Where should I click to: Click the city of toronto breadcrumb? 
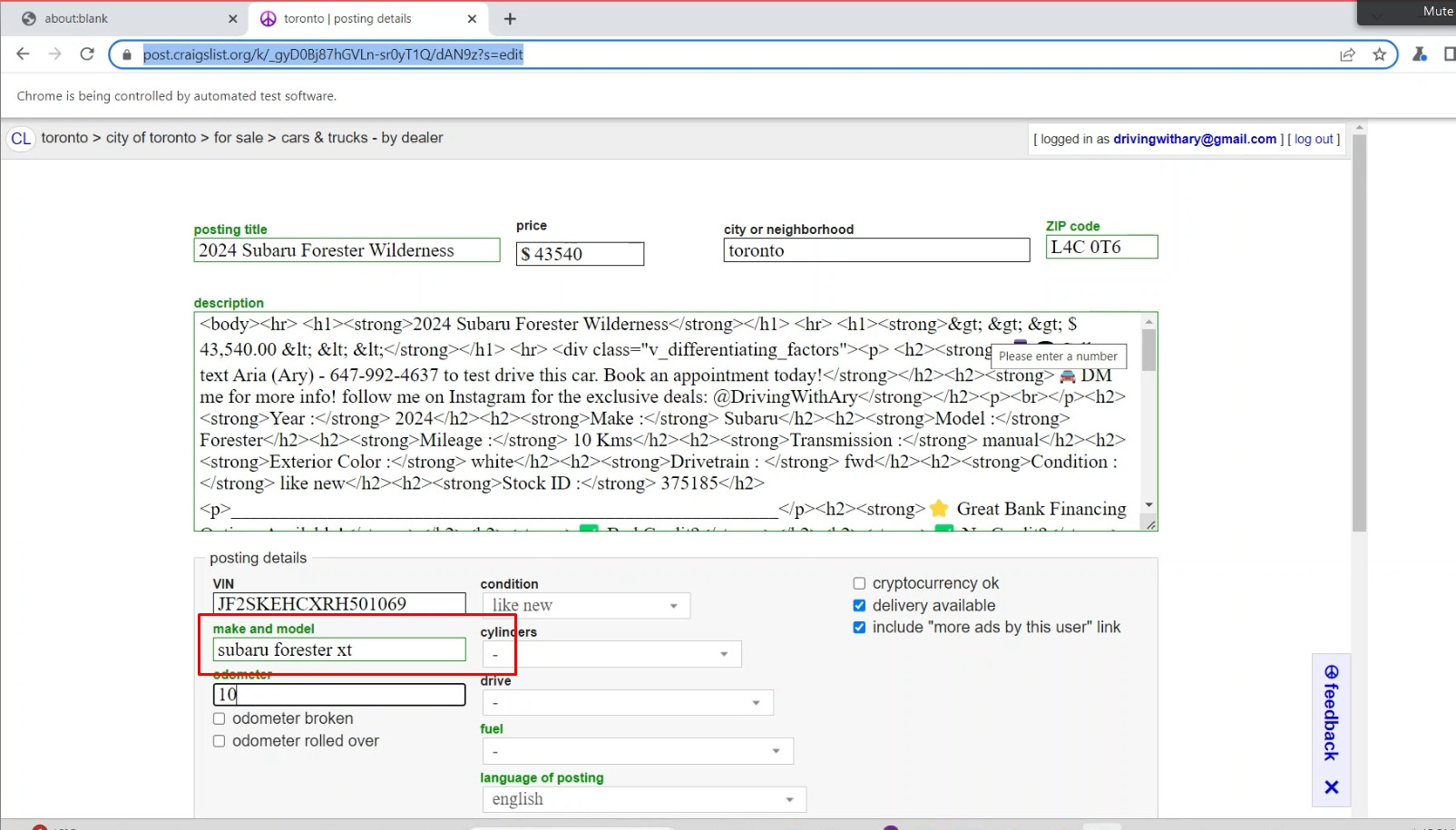151,138
